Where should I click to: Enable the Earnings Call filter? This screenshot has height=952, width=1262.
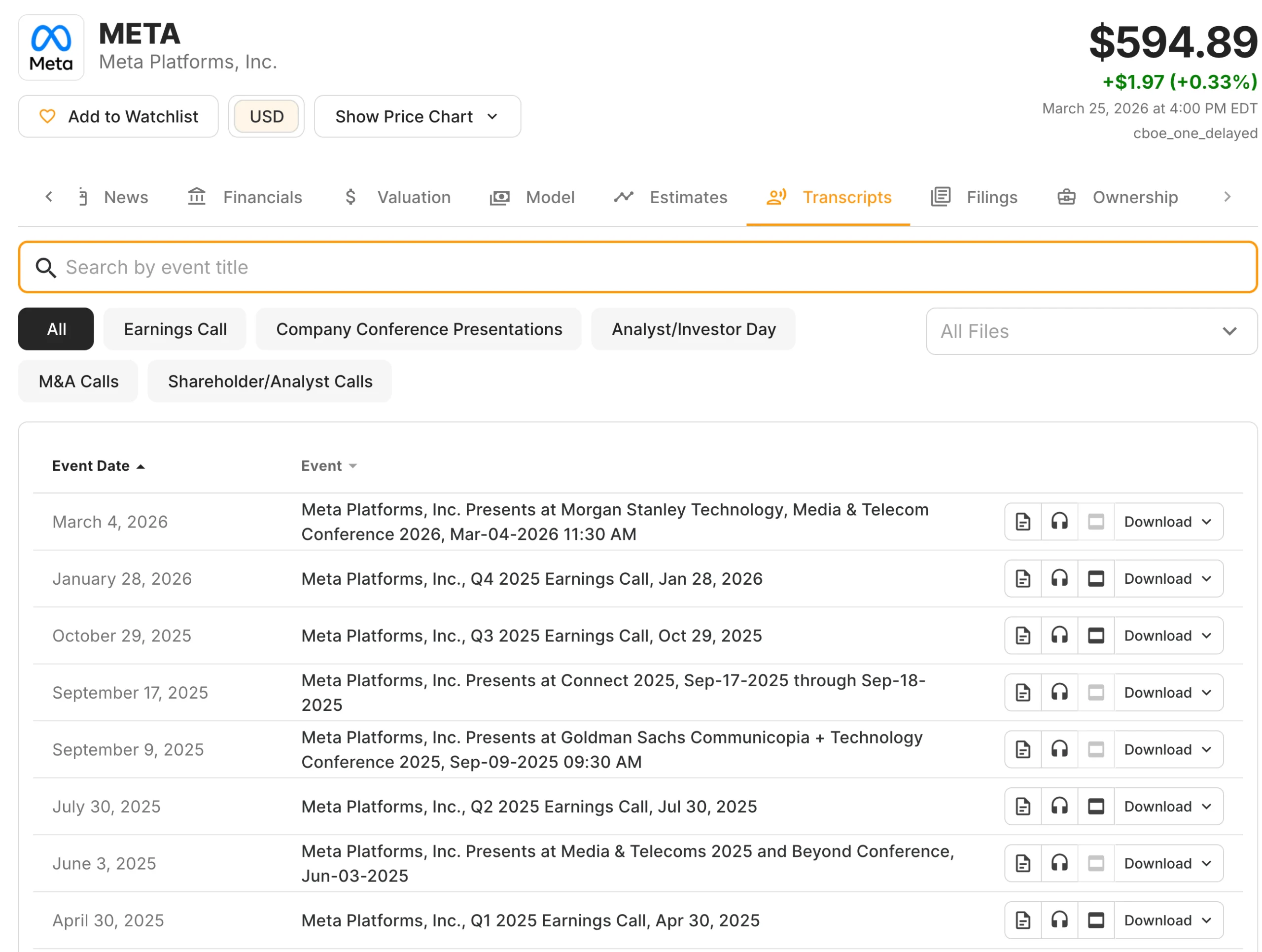point(175,329)
